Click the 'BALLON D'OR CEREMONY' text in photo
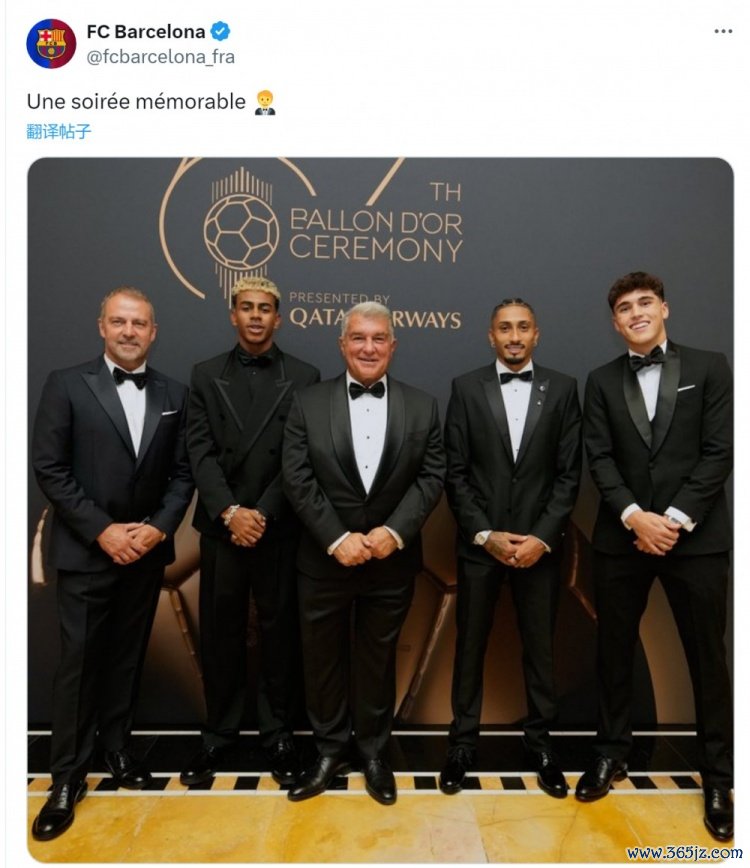This screenshot has width=750, height=868. (375, 234)
